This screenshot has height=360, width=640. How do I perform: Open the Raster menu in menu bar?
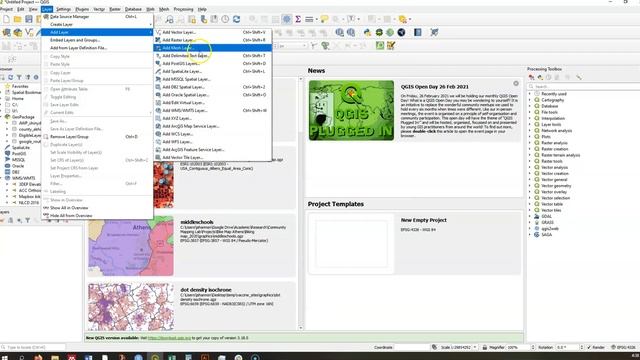click(115, 9)
